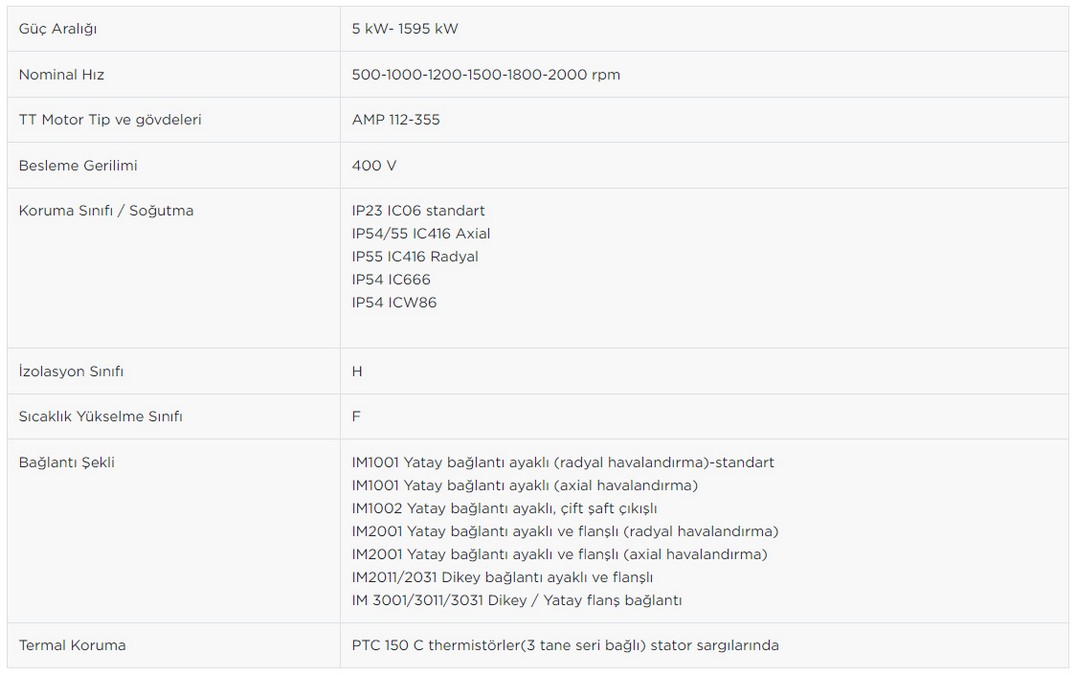Viewport: 1076px width, 675px height.
Task: Click the Nominal Hız label
Action: (x=61, y=75)
